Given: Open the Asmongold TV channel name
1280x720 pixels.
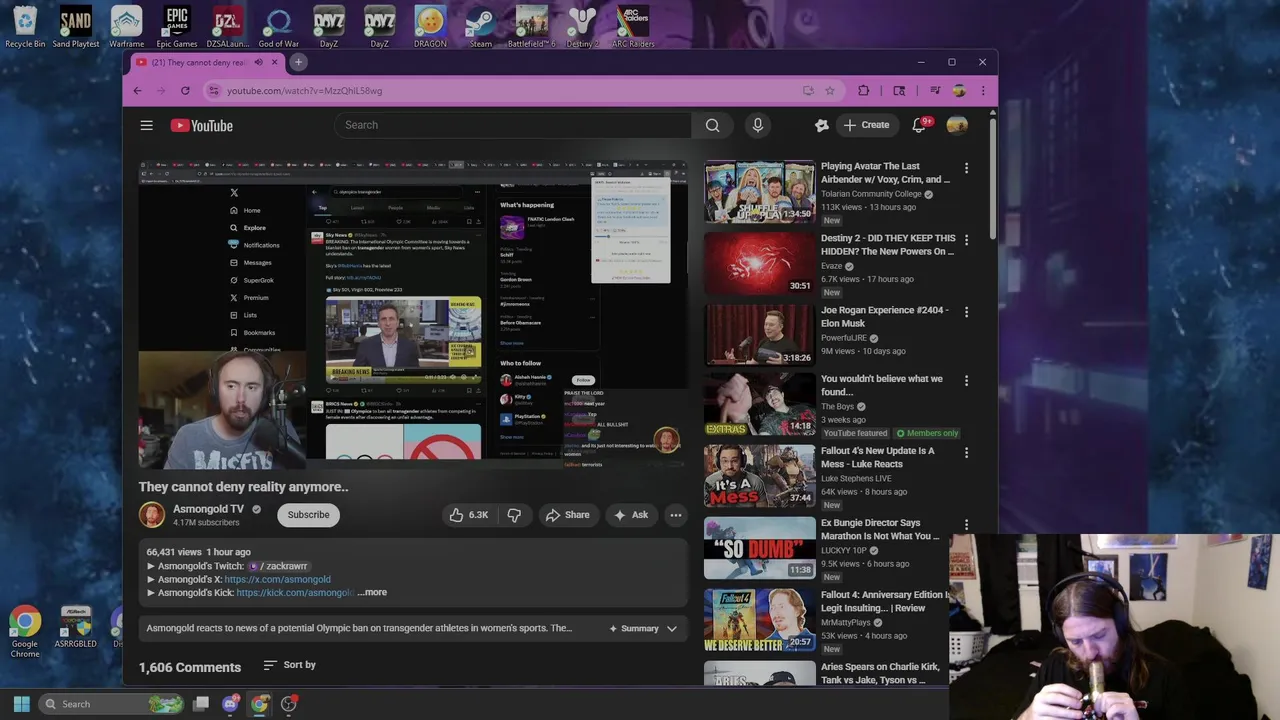Looking at the screenshot, I should pos(208,509).
